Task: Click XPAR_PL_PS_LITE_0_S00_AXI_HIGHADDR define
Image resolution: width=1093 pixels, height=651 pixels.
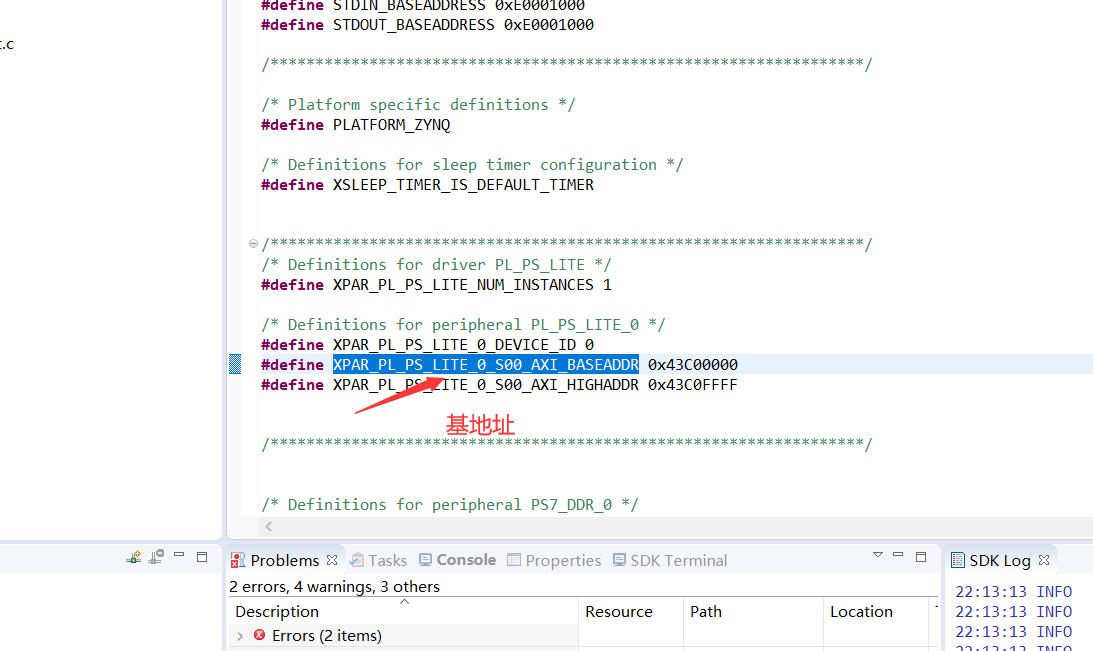Action: point(485,385)
